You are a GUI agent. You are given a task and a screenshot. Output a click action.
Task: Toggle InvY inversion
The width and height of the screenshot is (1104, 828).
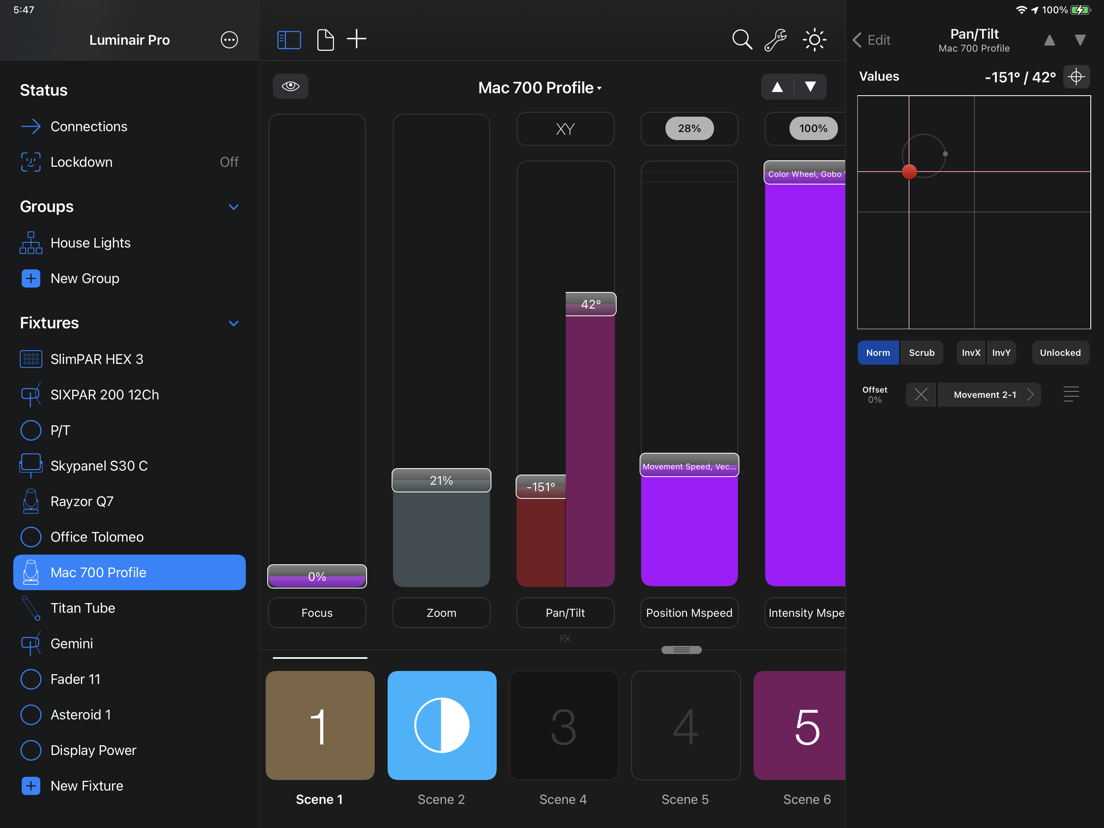tap(1001, 353)
